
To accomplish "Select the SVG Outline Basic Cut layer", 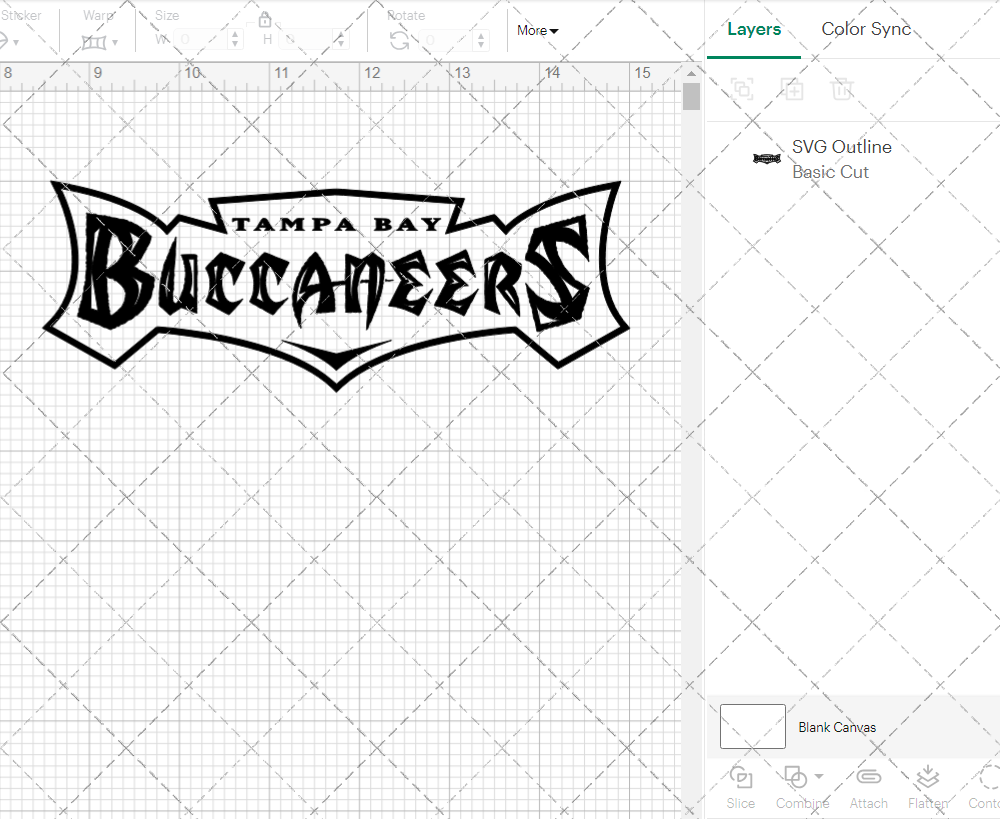I will pyautogui.click(x=841, y=158).
